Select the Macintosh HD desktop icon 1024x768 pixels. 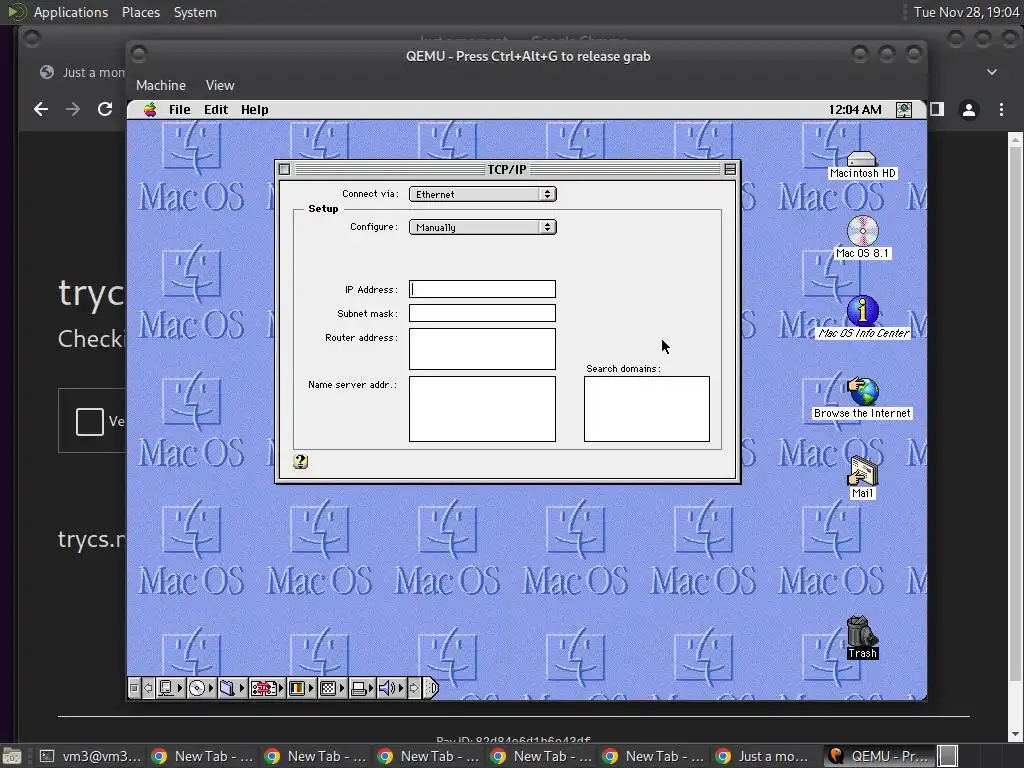pos(862,165)
